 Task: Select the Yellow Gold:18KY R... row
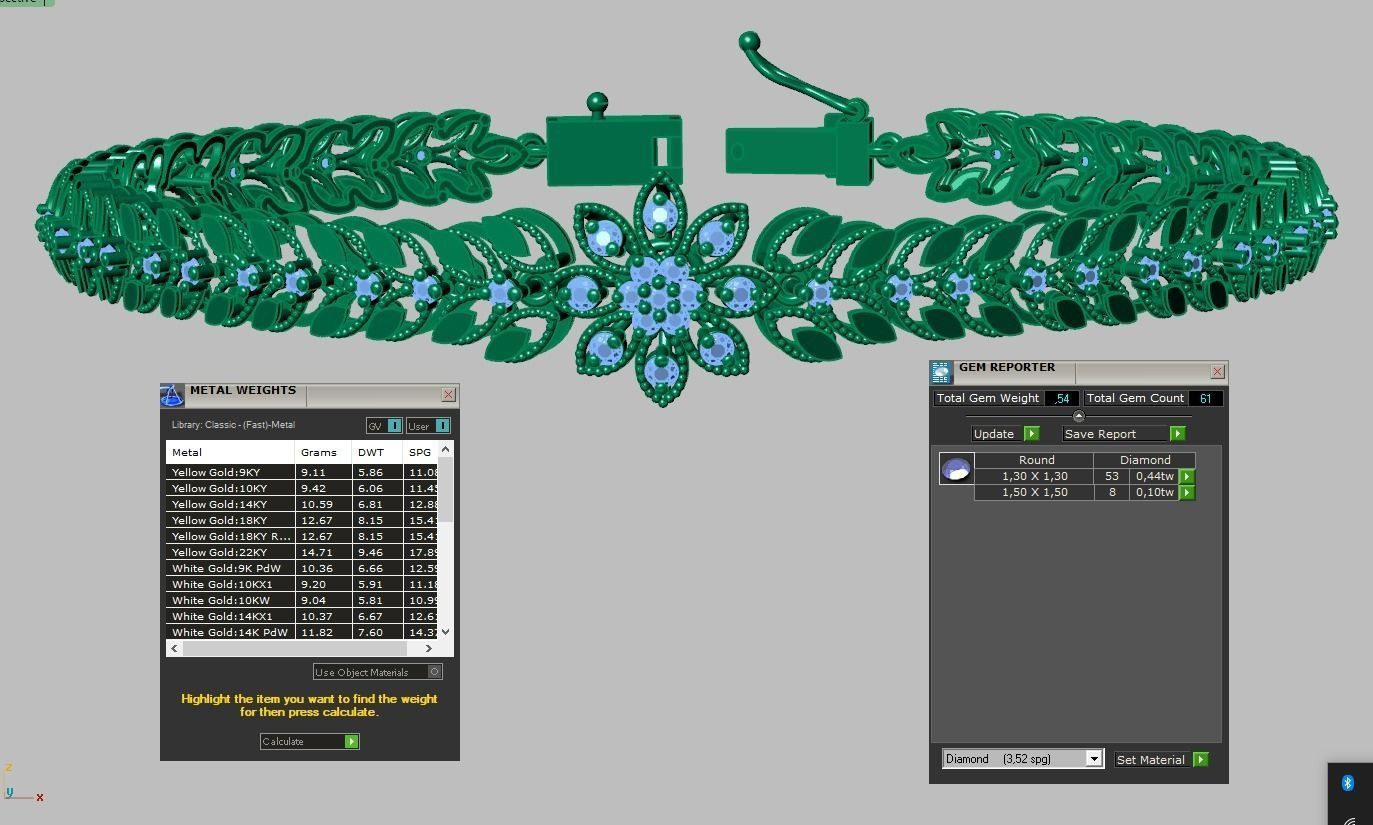302,536
